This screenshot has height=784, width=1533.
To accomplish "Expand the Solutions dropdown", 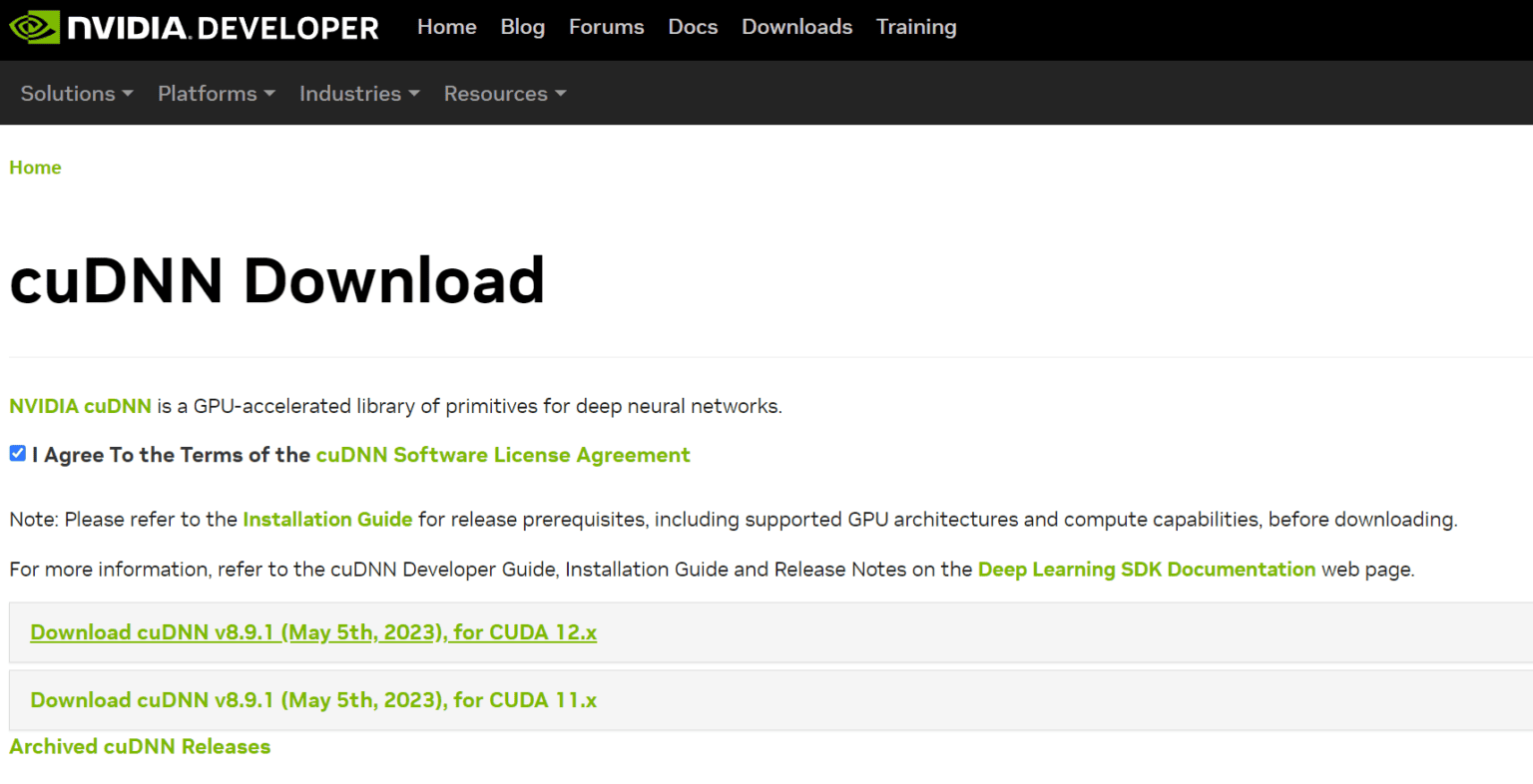I will click(x=76, y=93).
